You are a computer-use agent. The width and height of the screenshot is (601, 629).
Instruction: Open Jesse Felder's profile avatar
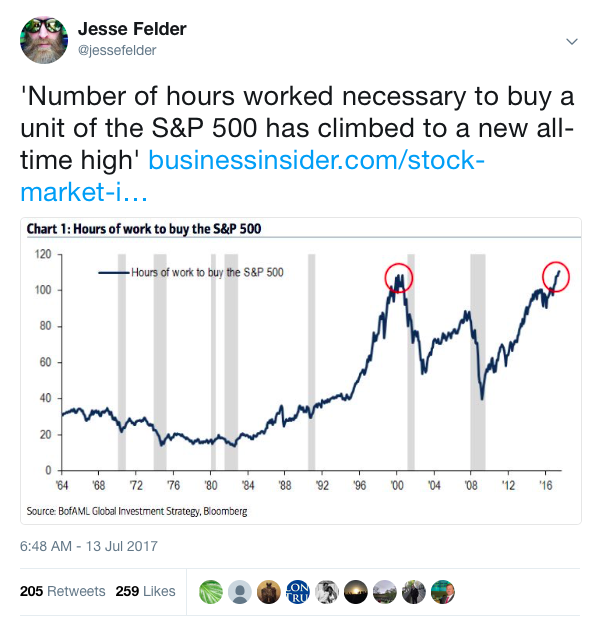click(x=44, y=40)
